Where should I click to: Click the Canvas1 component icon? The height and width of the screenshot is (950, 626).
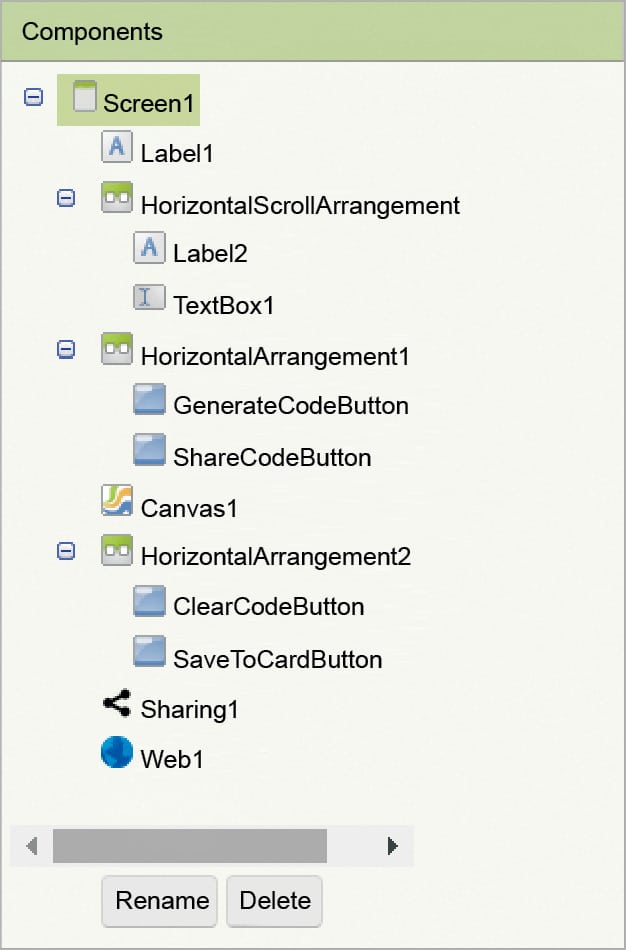click(x=117, y=500)
